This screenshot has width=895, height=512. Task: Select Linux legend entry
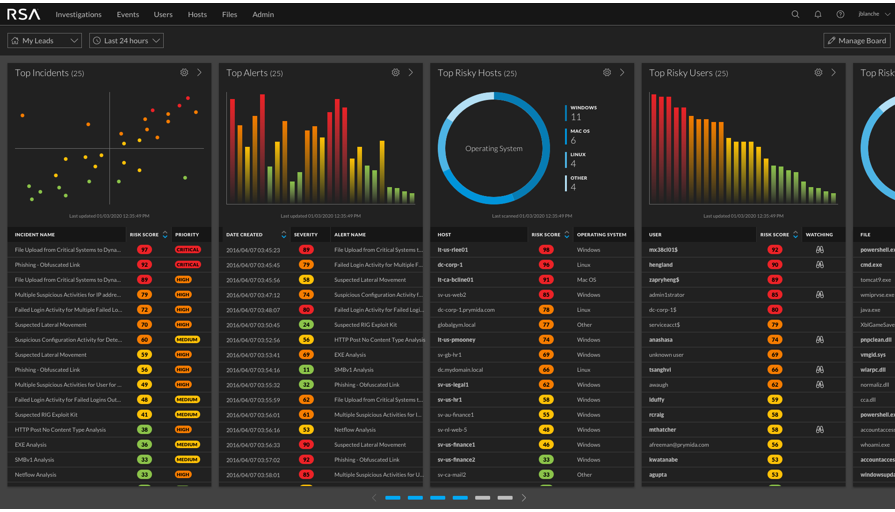point(576,160)
